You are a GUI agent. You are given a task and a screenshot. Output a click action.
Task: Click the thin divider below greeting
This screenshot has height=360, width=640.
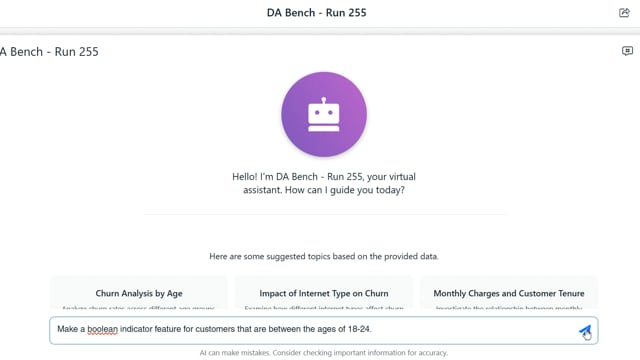coord(324,214)
